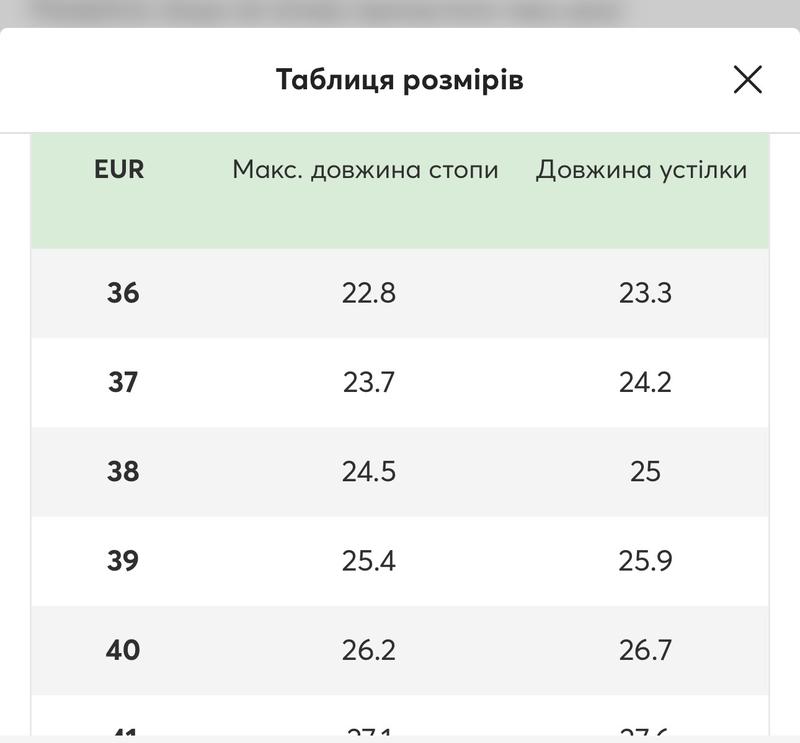Click insole length value 25 for size 38
This screenshot has height=743, width=800.
[645, 472]
